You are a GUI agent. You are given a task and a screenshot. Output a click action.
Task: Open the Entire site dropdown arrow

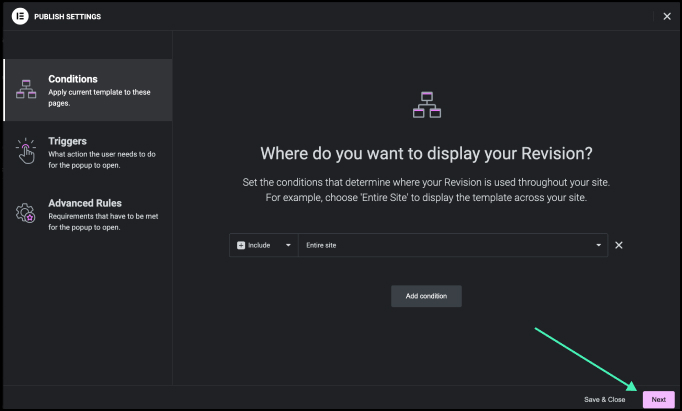(x=598, y=245)
